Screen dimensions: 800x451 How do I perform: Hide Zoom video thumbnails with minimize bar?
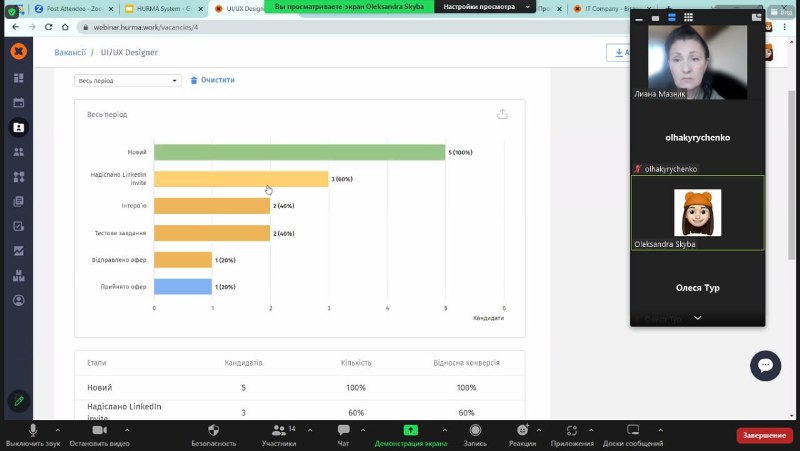(x=639, y=19)
